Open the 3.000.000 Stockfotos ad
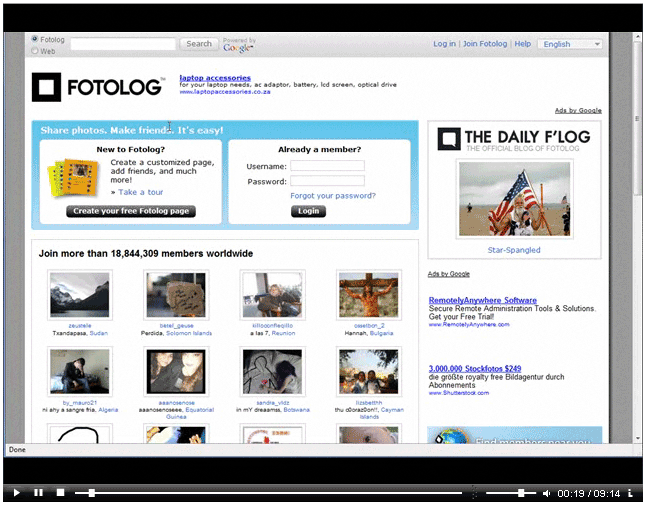 coord(475,369)
